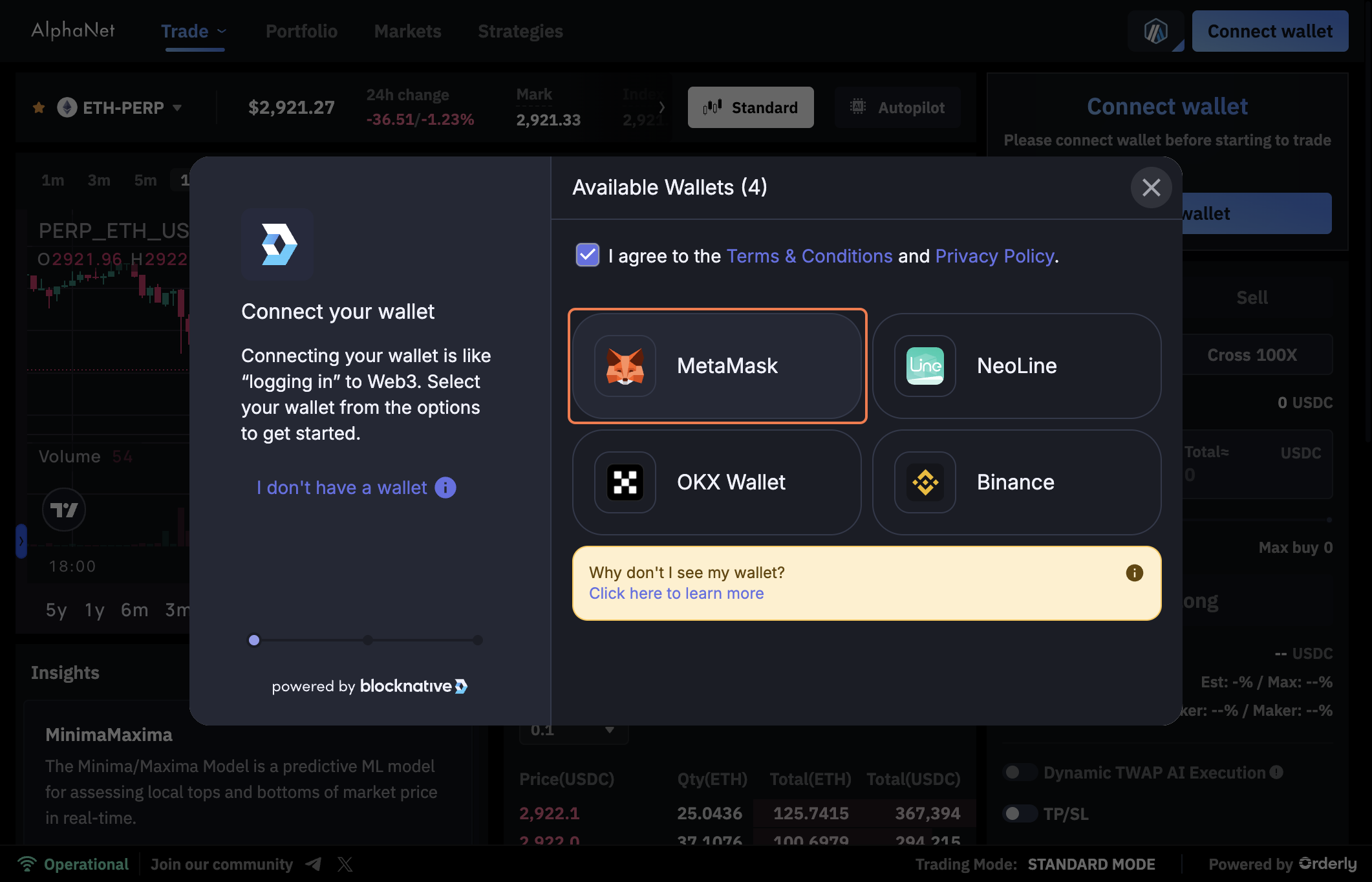Open the Telegram community icon
Image resolution: width=1372 pixels, height=882 pixels.
click(x=314, y=864)
